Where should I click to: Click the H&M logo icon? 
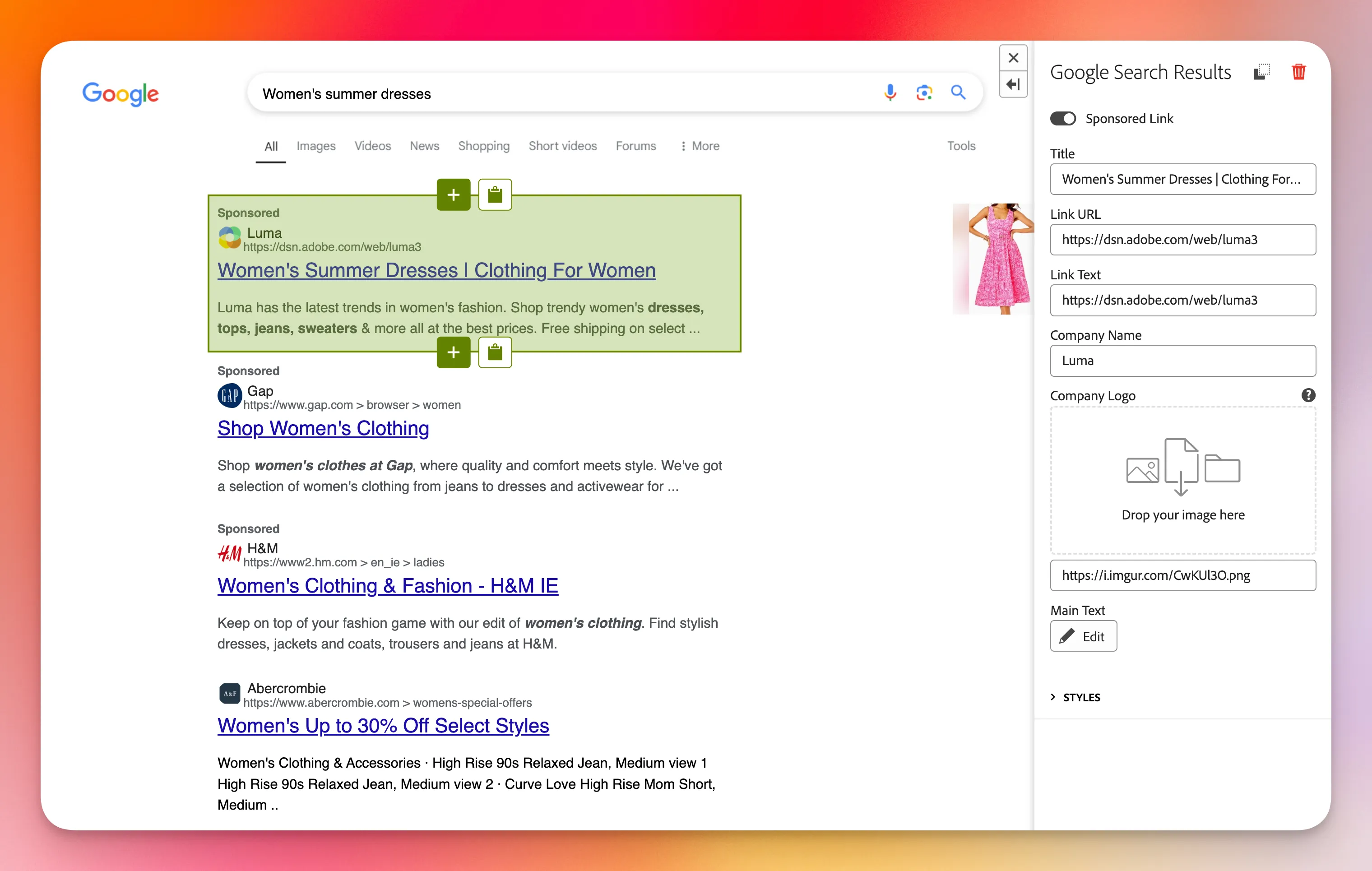click(230, 552)
